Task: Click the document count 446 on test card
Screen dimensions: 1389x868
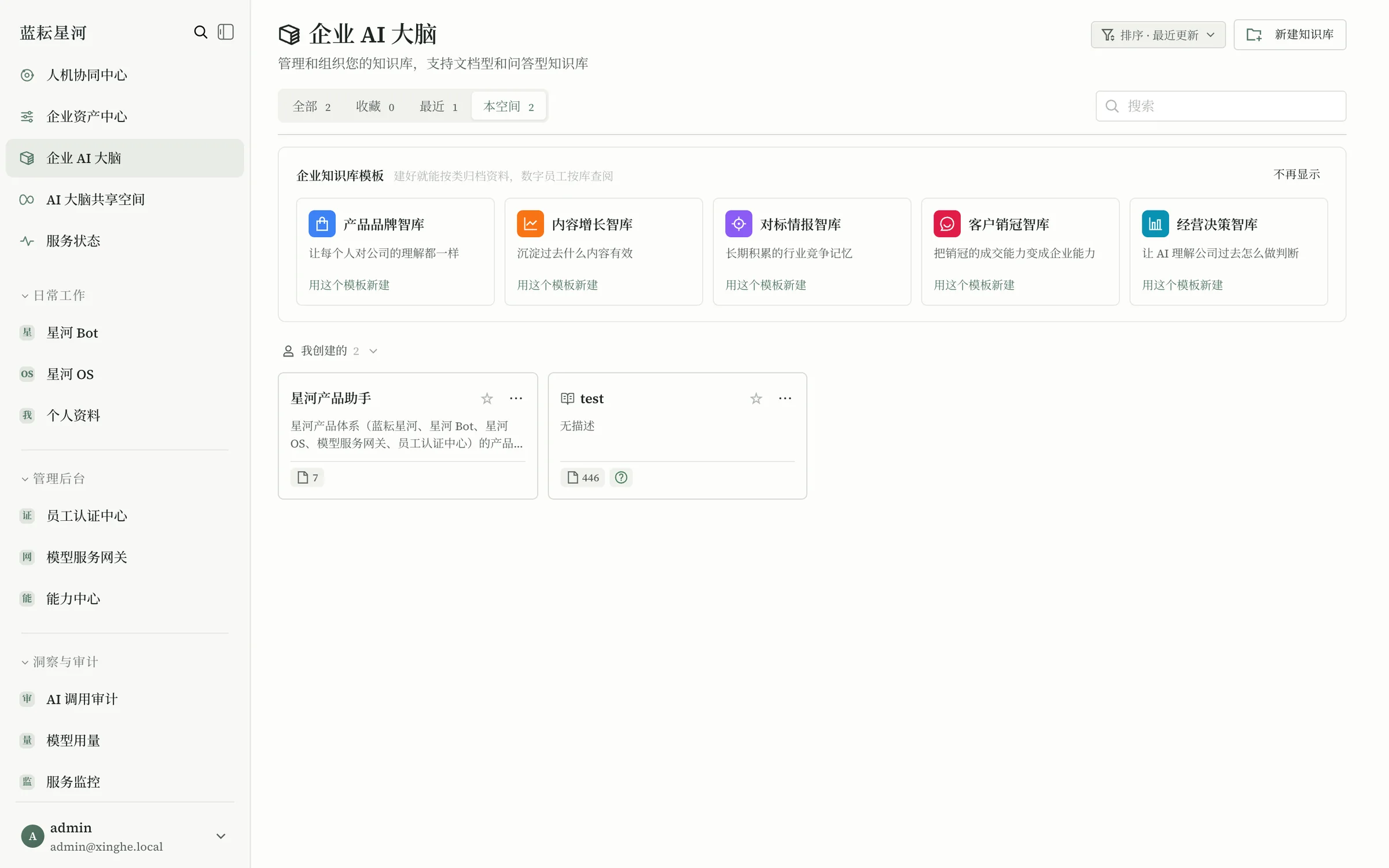Action: click(x=583, y=477)
